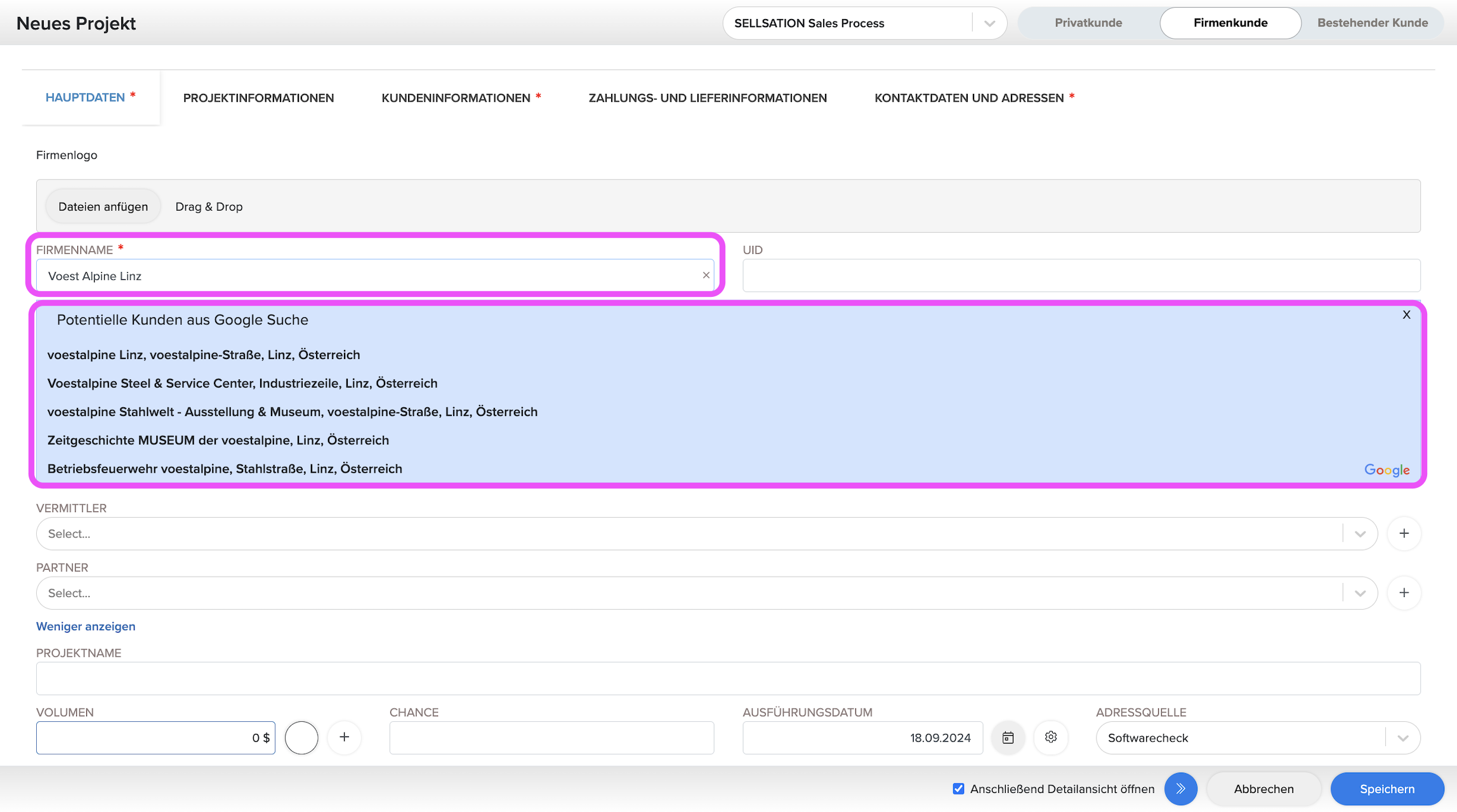Save the project with Speichern
1457x812 pixels.
point(1387,789)
